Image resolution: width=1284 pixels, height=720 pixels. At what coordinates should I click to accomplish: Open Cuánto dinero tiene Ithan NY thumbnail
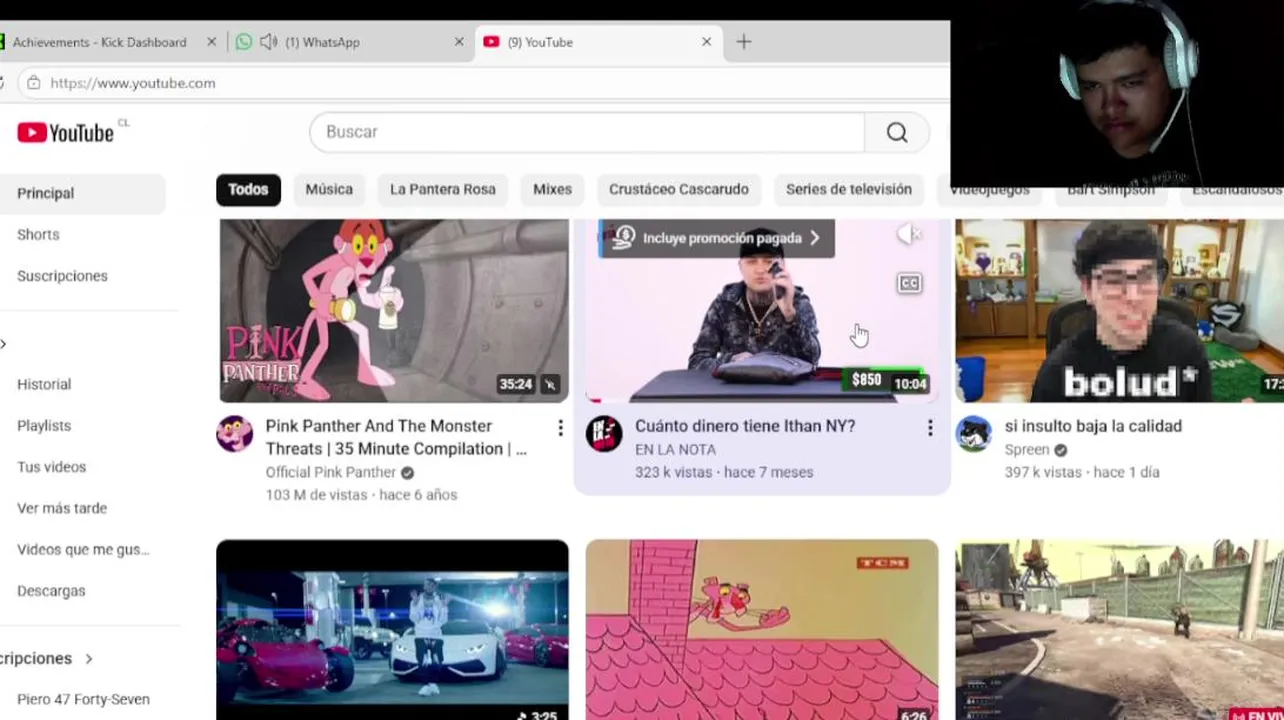[x=762, y=310]
